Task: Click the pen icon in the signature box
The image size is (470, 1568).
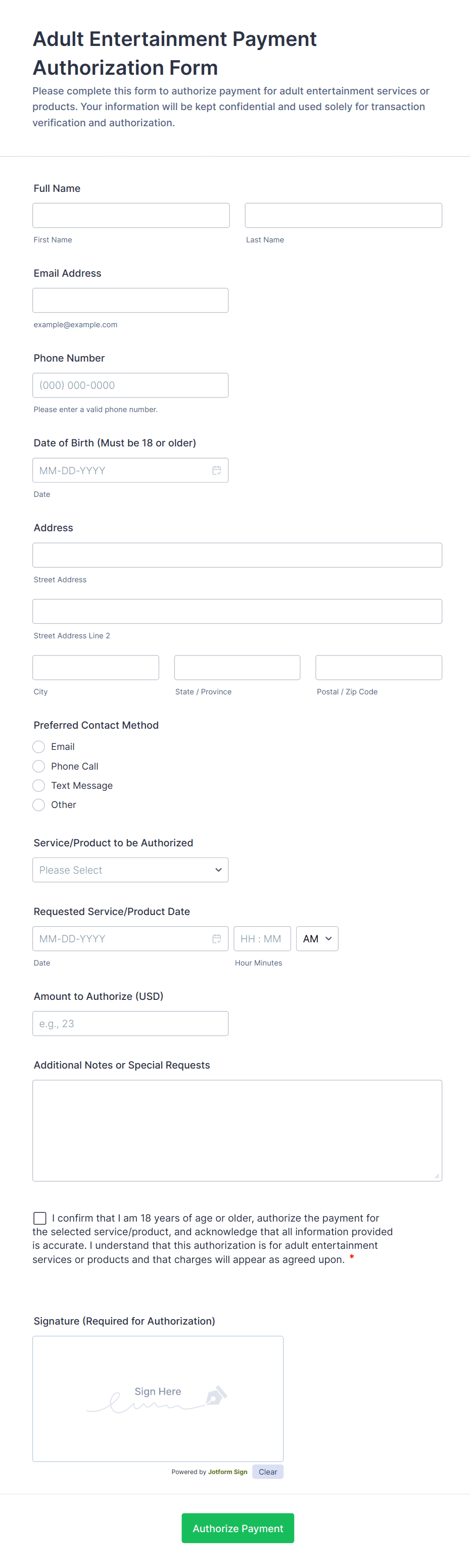Action: [216, 1395]
